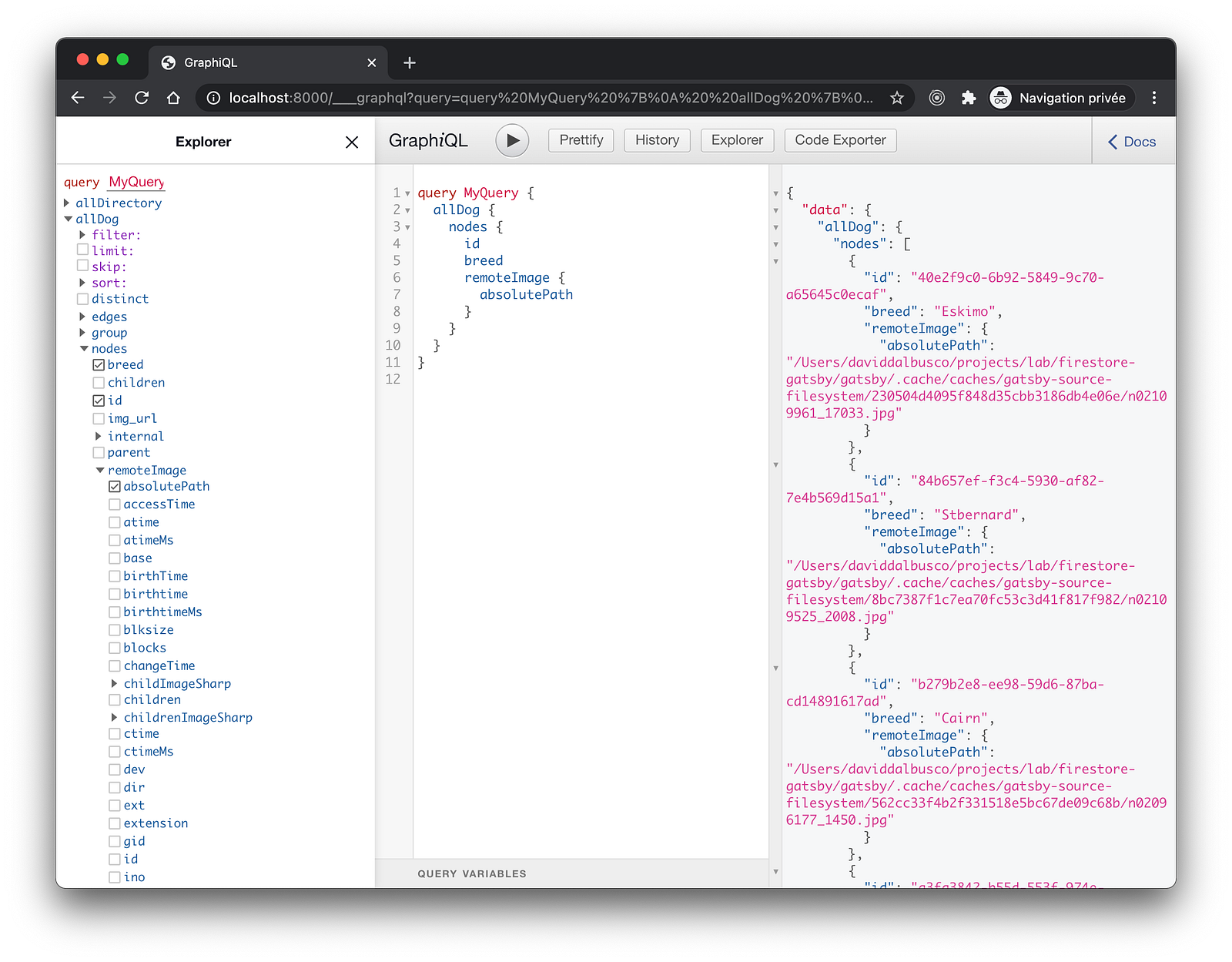Reload the page in browser
The image size is (1232, 962).
click(x=142, y=98)
